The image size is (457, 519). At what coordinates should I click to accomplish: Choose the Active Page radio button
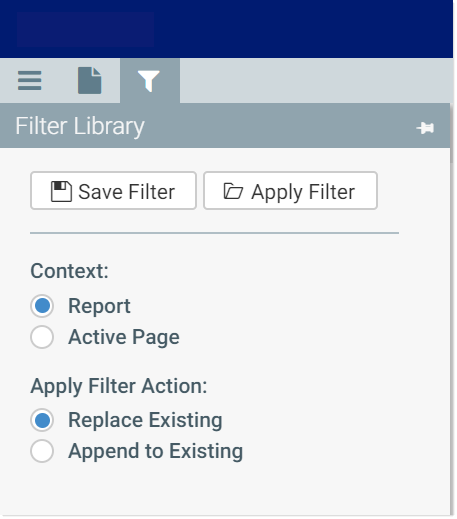(42, 337)
